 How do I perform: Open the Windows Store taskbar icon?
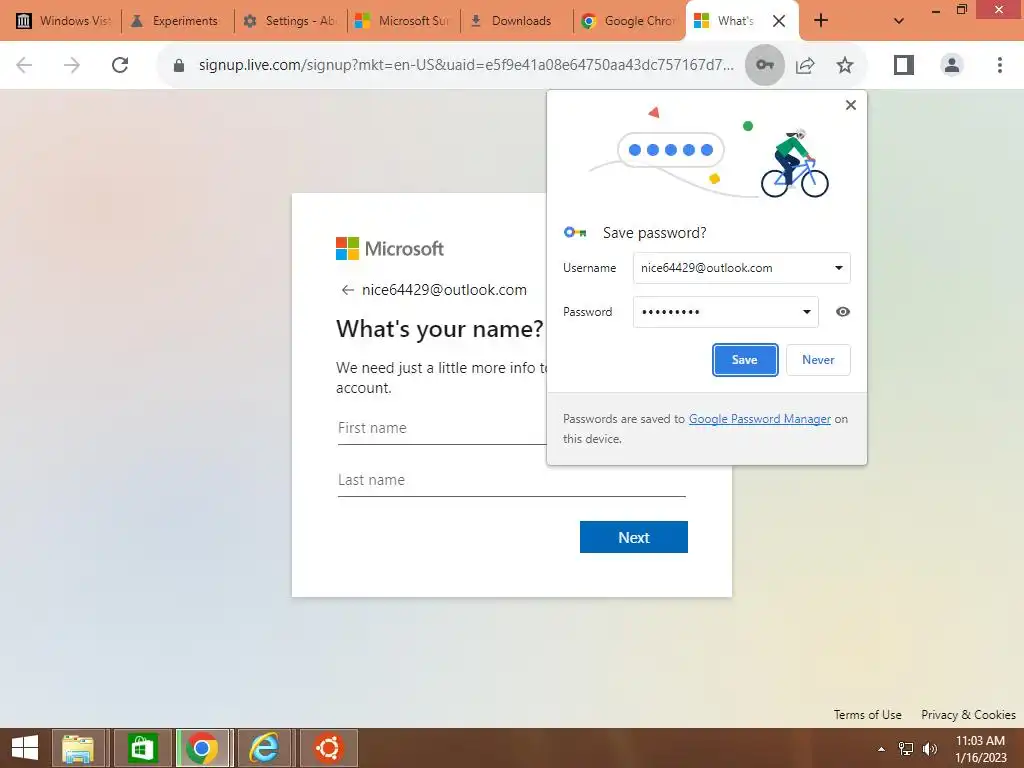[x=142, y=748]
